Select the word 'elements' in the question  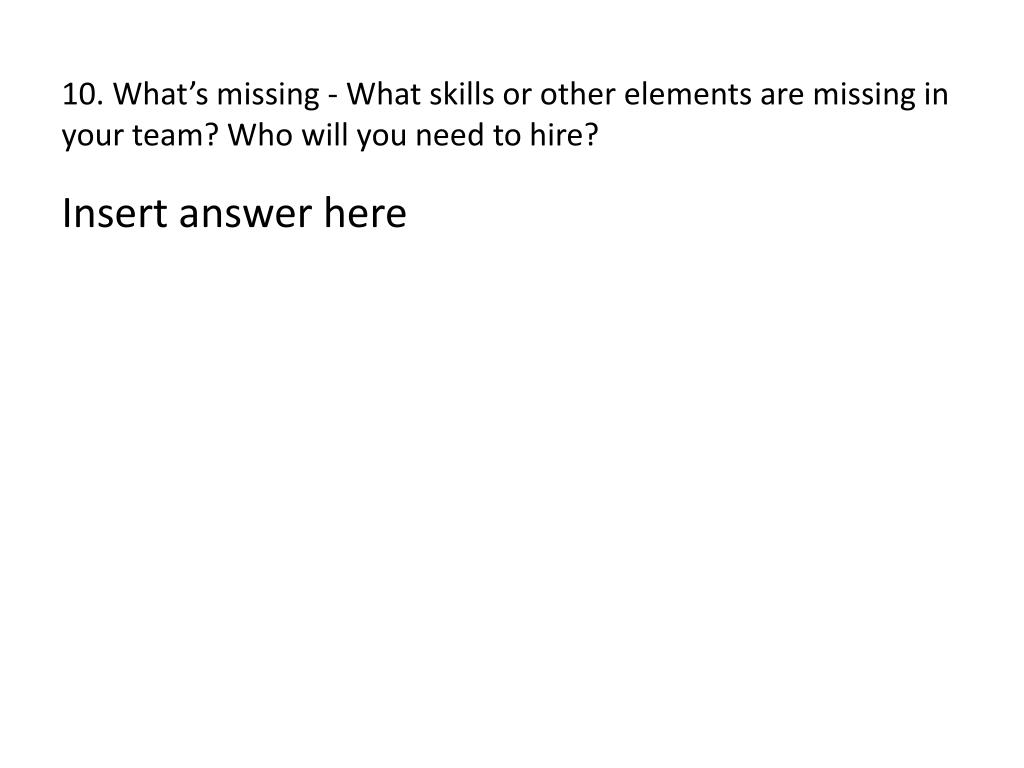(688, 94)
